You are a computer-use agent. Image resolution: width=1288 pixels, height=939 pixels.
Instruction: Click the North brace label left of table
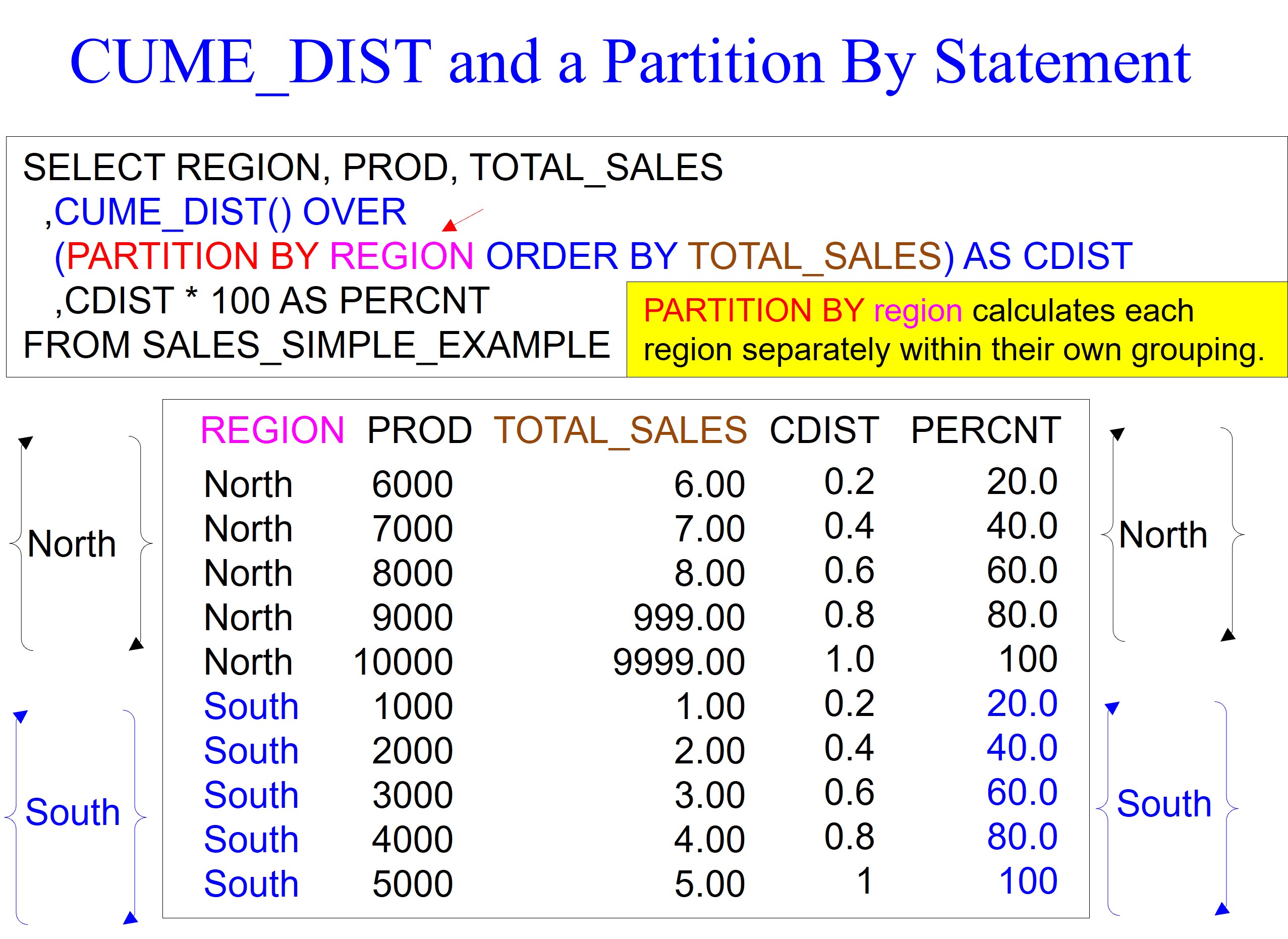(x=72, y=543)
